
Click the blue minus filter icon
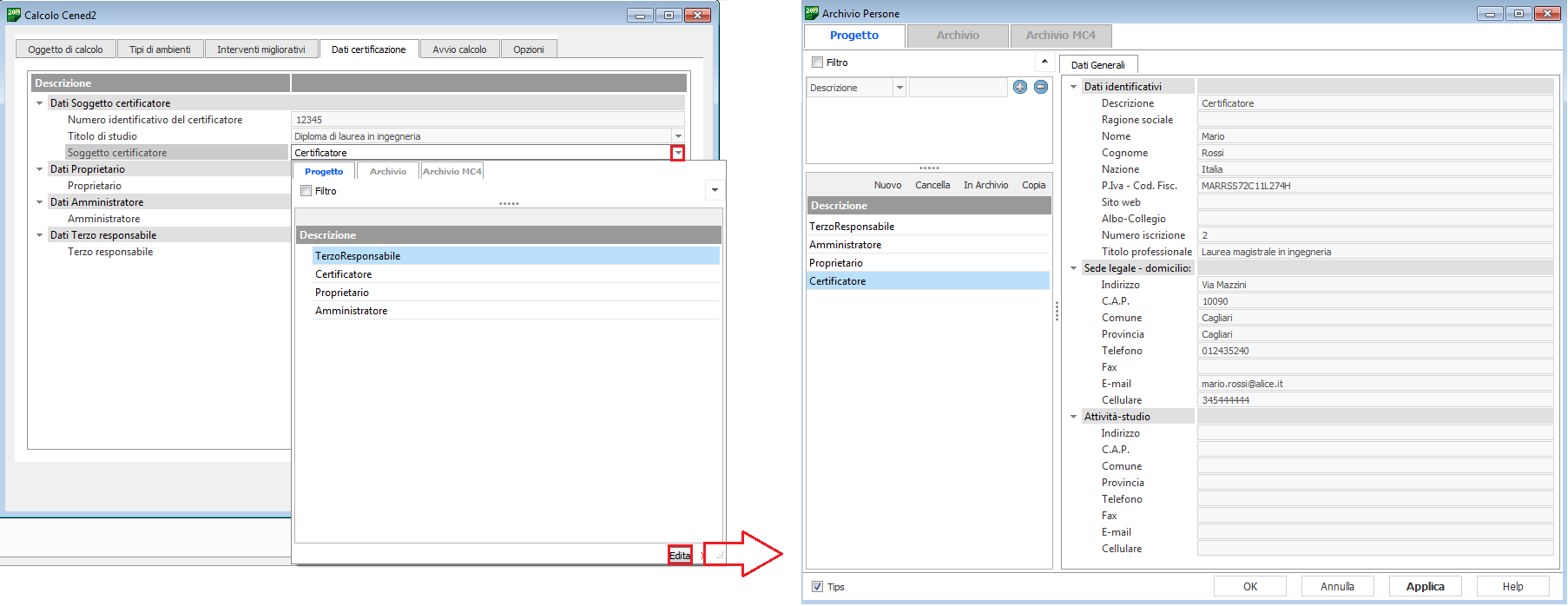click(x=1041, y=87)
